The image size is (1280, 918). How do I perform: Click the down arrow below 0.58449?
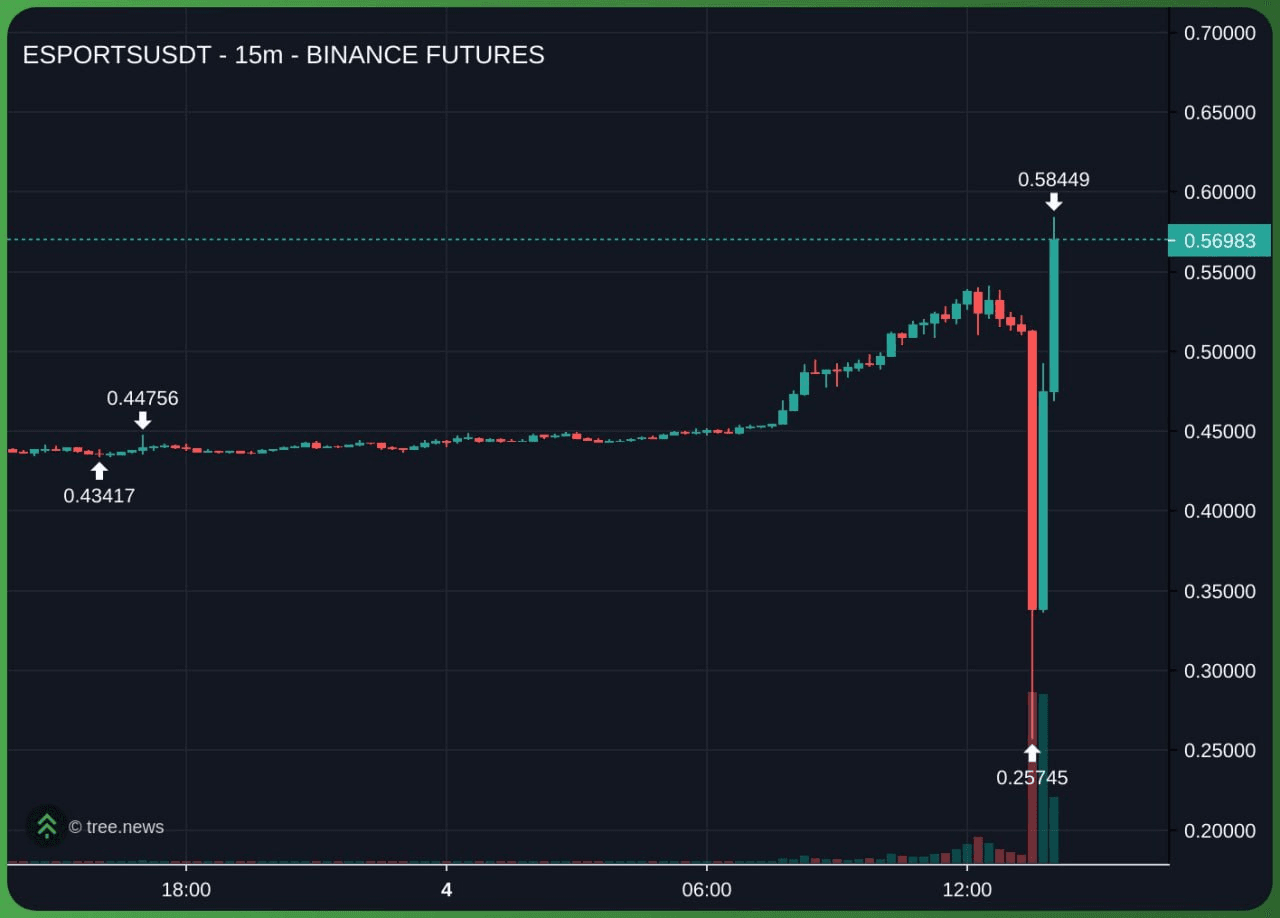click(x=1054, y=202)
